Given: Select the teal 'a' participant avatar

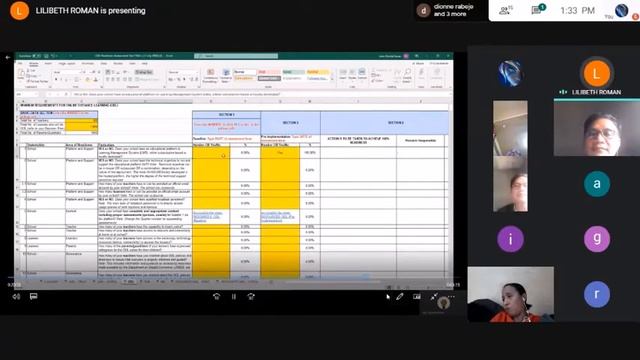Looking at the screenshot, I should pos(597,184).
